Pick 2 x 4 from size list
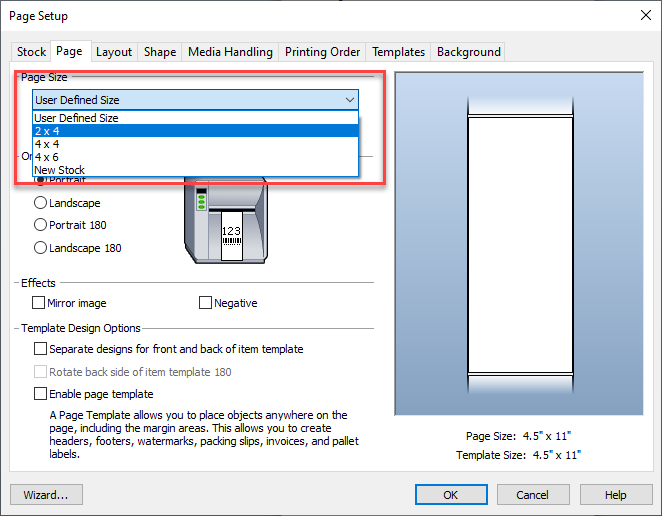662x516 pixels. [196, 131]
